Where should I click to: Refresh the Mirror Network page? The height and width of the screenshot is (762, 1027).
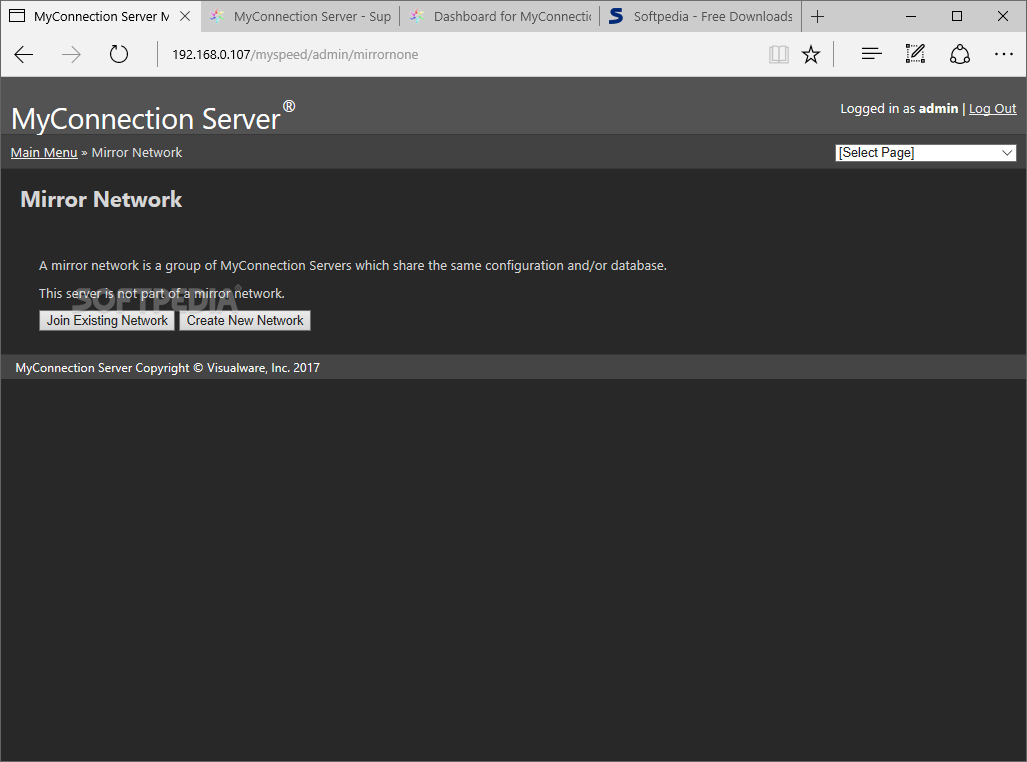click(119, 54)
